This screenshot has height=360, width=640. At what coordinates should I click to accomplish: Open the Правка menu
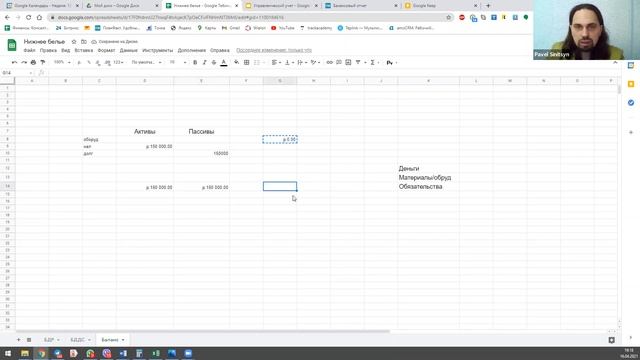pyautogui.click(x=48, y=50)
